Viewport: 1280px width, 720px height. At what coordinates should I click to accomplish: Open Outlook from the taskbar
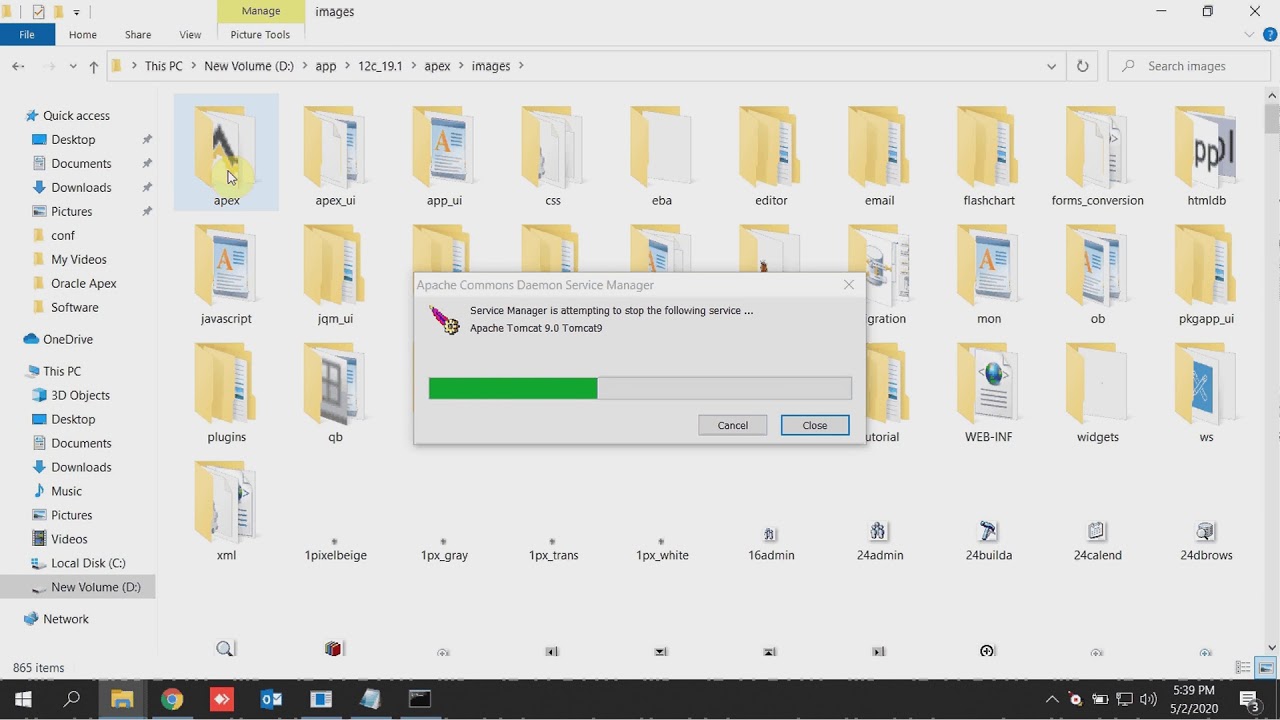271,699
